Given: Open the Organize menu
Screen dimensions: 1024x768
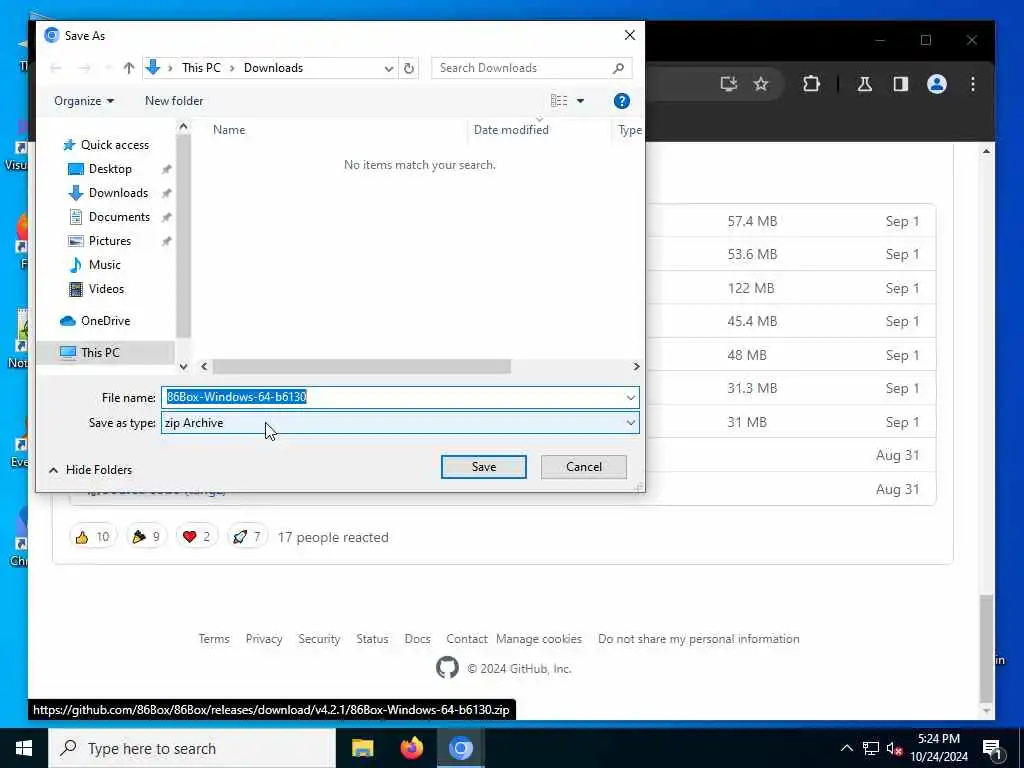Looking at the screenshot, I should 84,101.
